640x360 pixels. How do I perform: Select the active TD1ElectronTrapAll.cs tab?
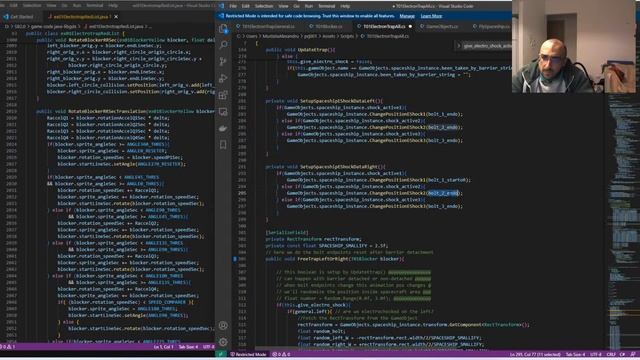[x=384, y=27]
